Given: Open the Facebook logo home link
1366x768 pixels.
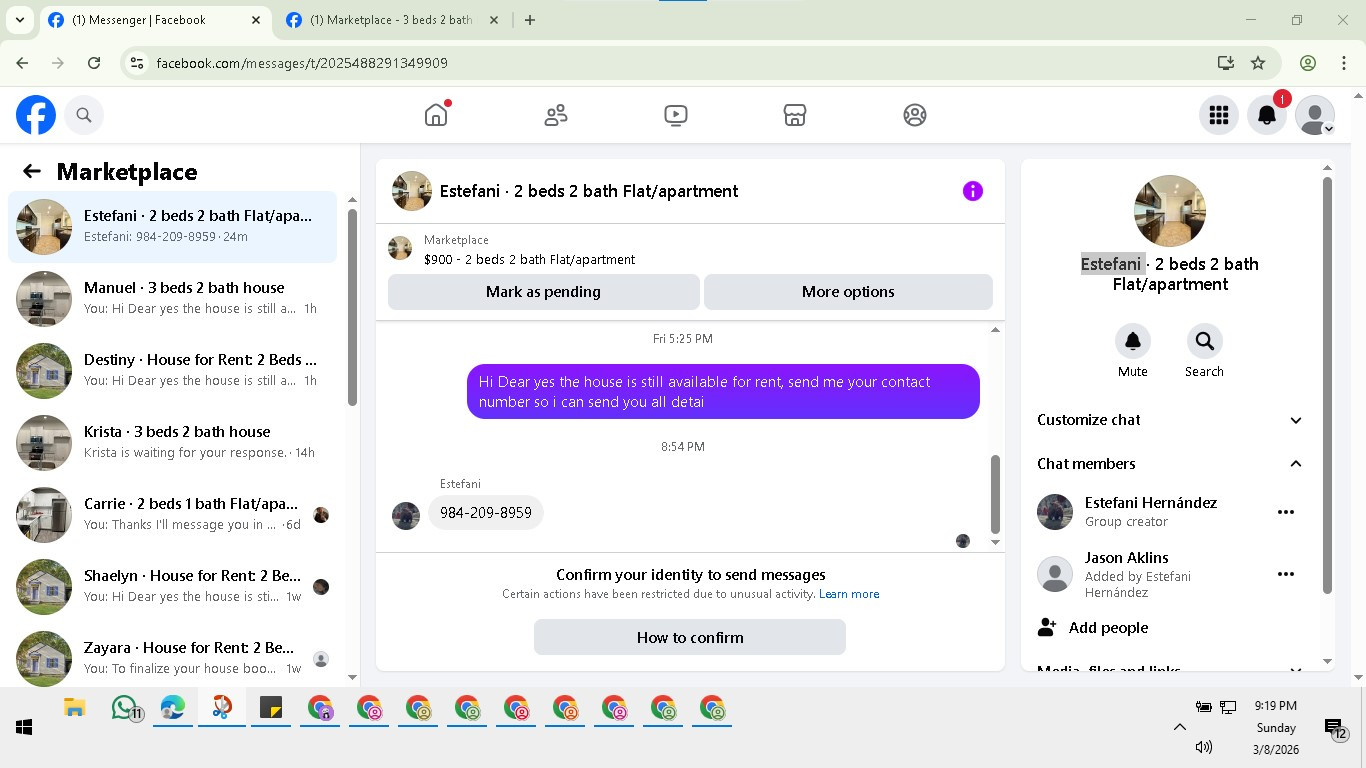Looking at the screenshot, I should tap(36, 115).
